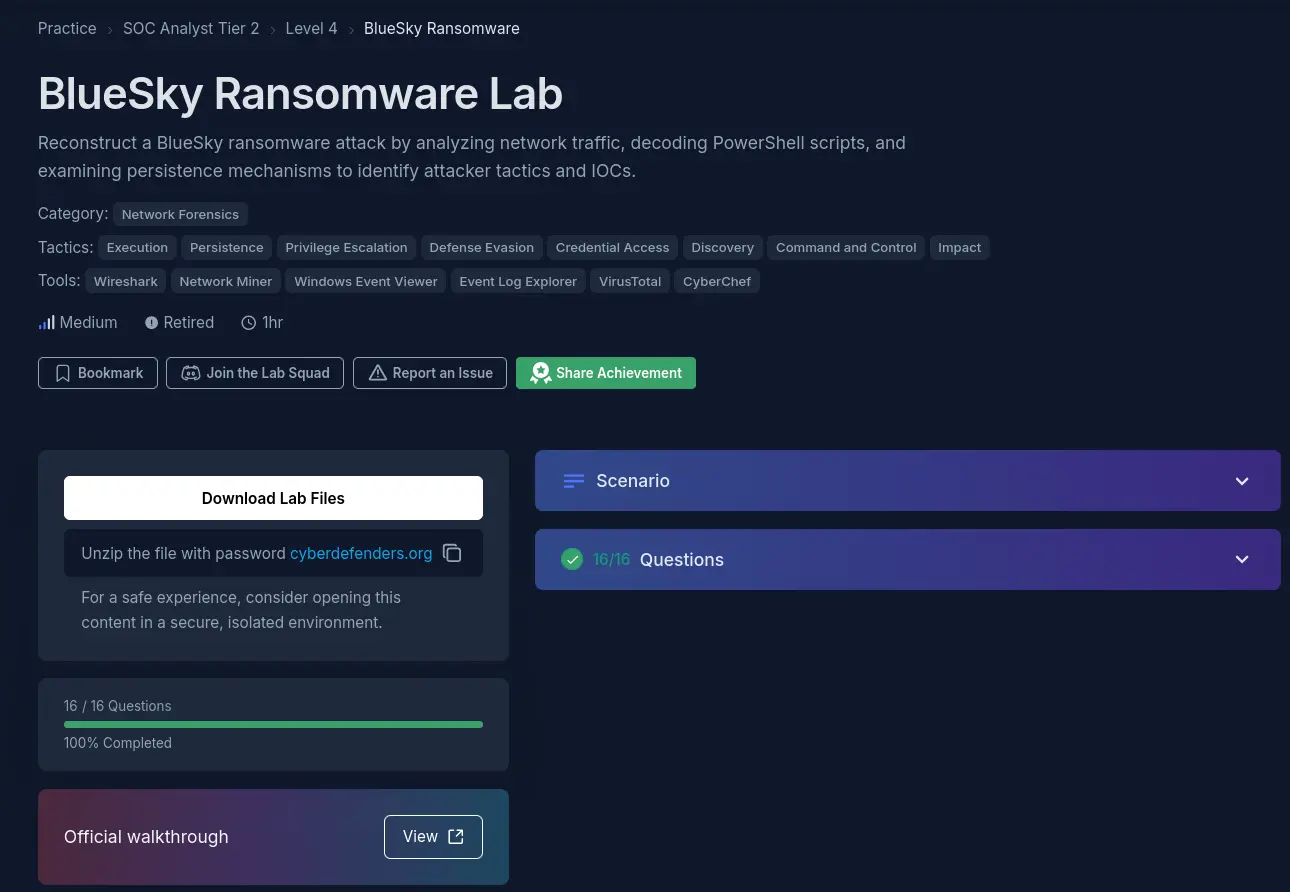Screen dimensions: 1290x892
Task: Click the external-link icon beside View
Action: click(456, 837)
